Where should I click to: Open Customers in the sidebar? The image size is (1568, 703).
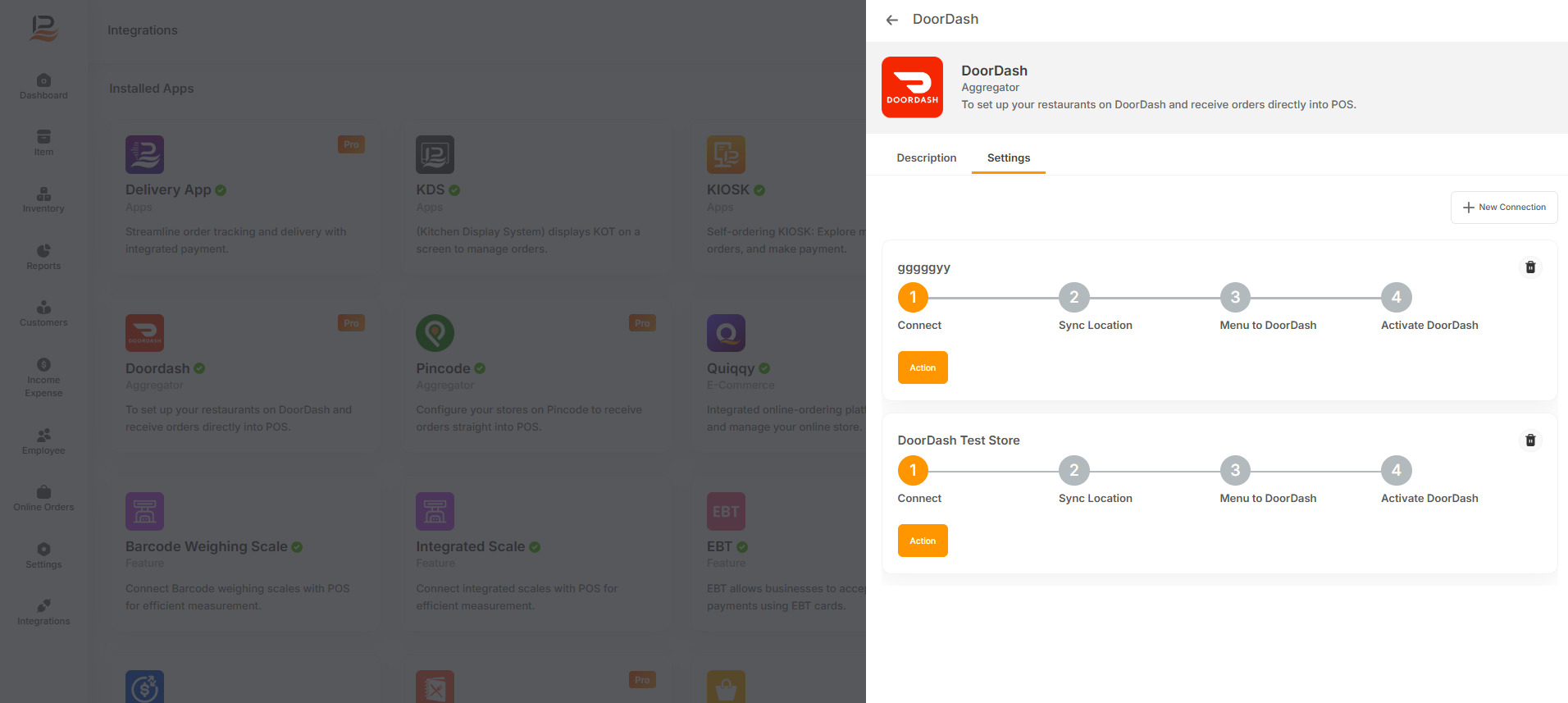click(x=43, y=313)
